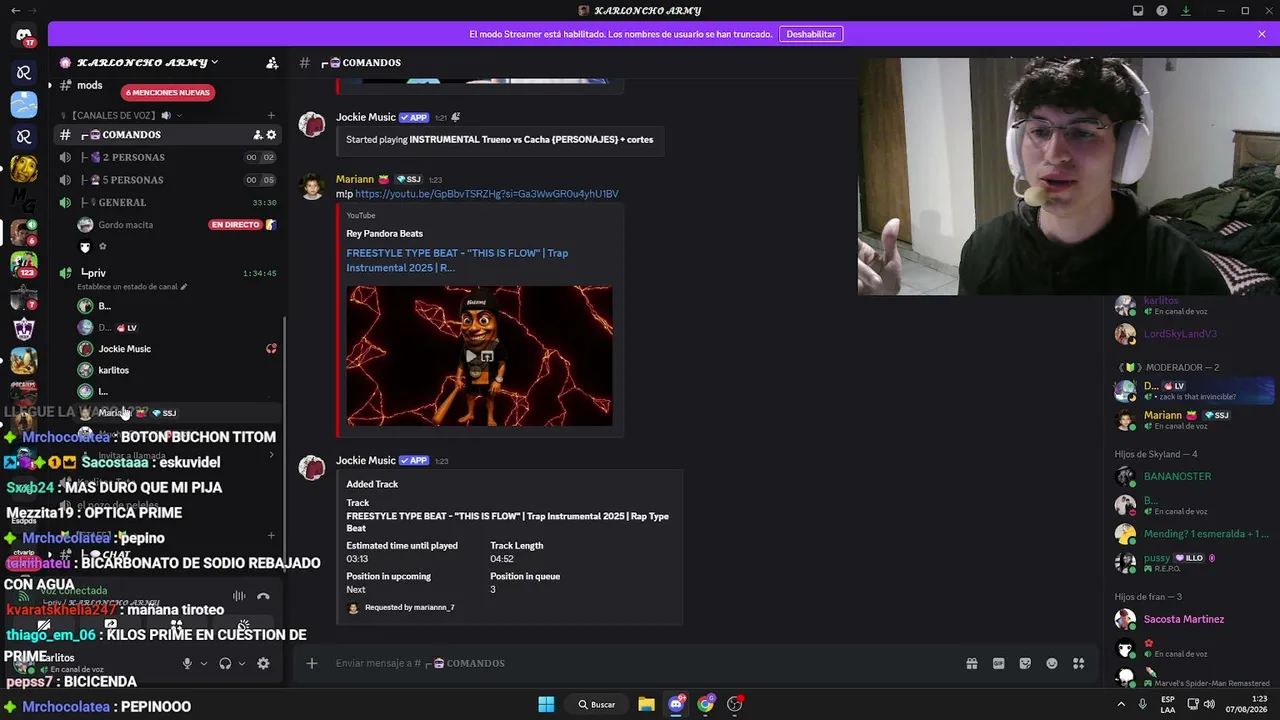Open the priv voice channel
Image resolution: width=1280 pixels, height=720 pixels.
coord(166,273)
